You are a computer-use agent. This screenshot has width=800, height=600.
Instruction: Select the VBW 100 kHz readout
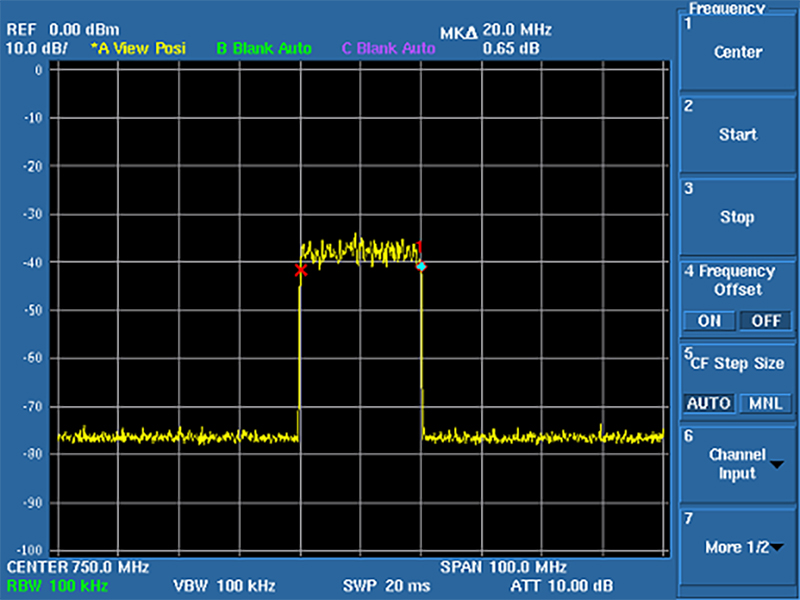click(224, 585)
